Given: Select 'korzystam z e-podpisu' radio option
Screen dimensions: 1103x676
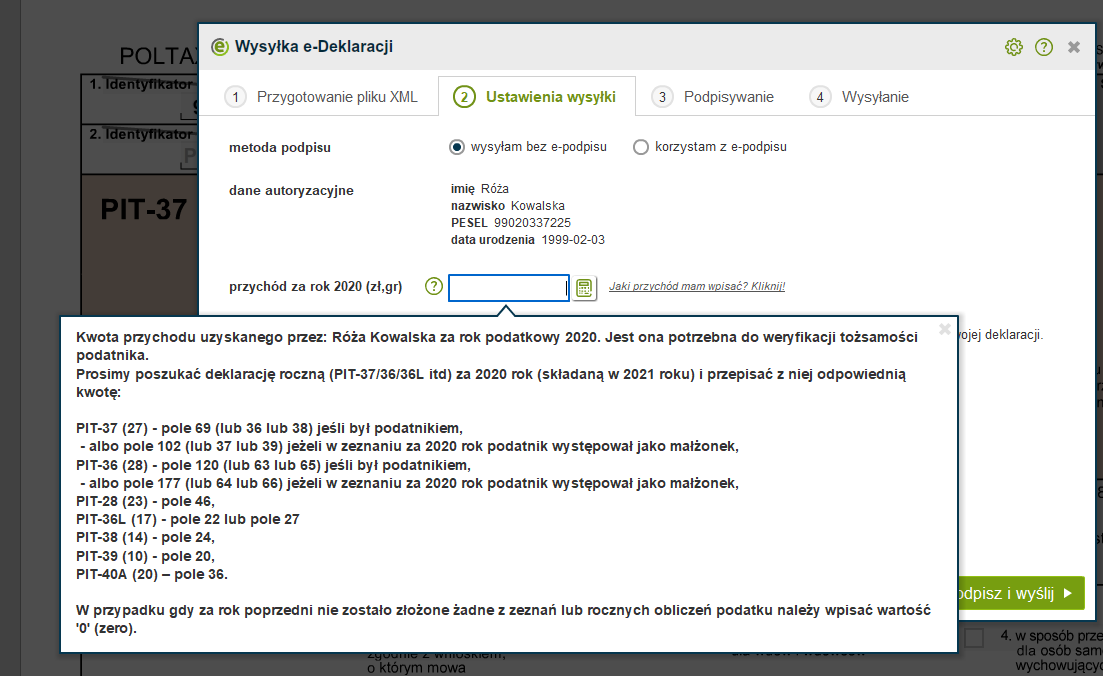Looking at the screenshot, I should [641, 147].
